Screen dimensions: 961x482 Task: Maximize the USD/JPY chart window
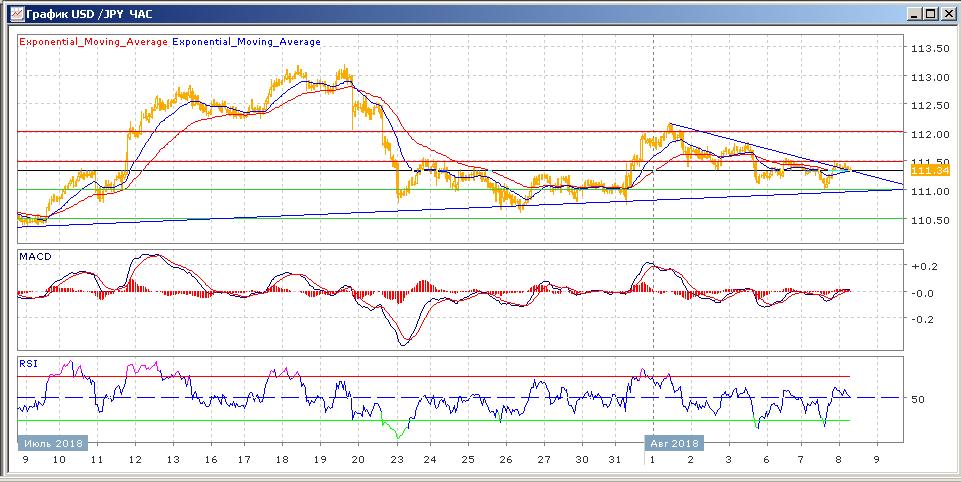click(x=930, y=13)
